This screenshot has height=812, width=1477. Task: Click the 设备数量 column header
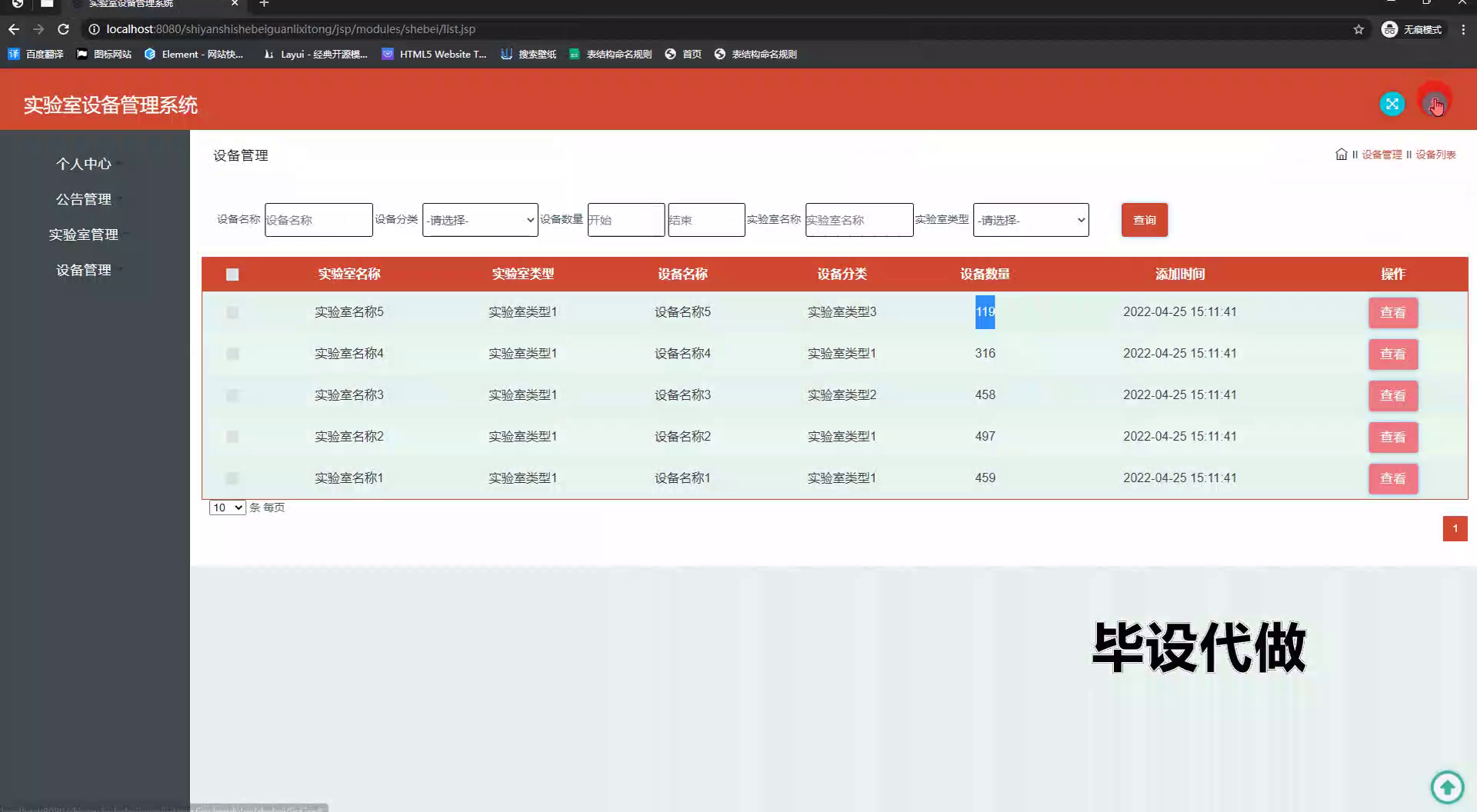coord(985,275)
